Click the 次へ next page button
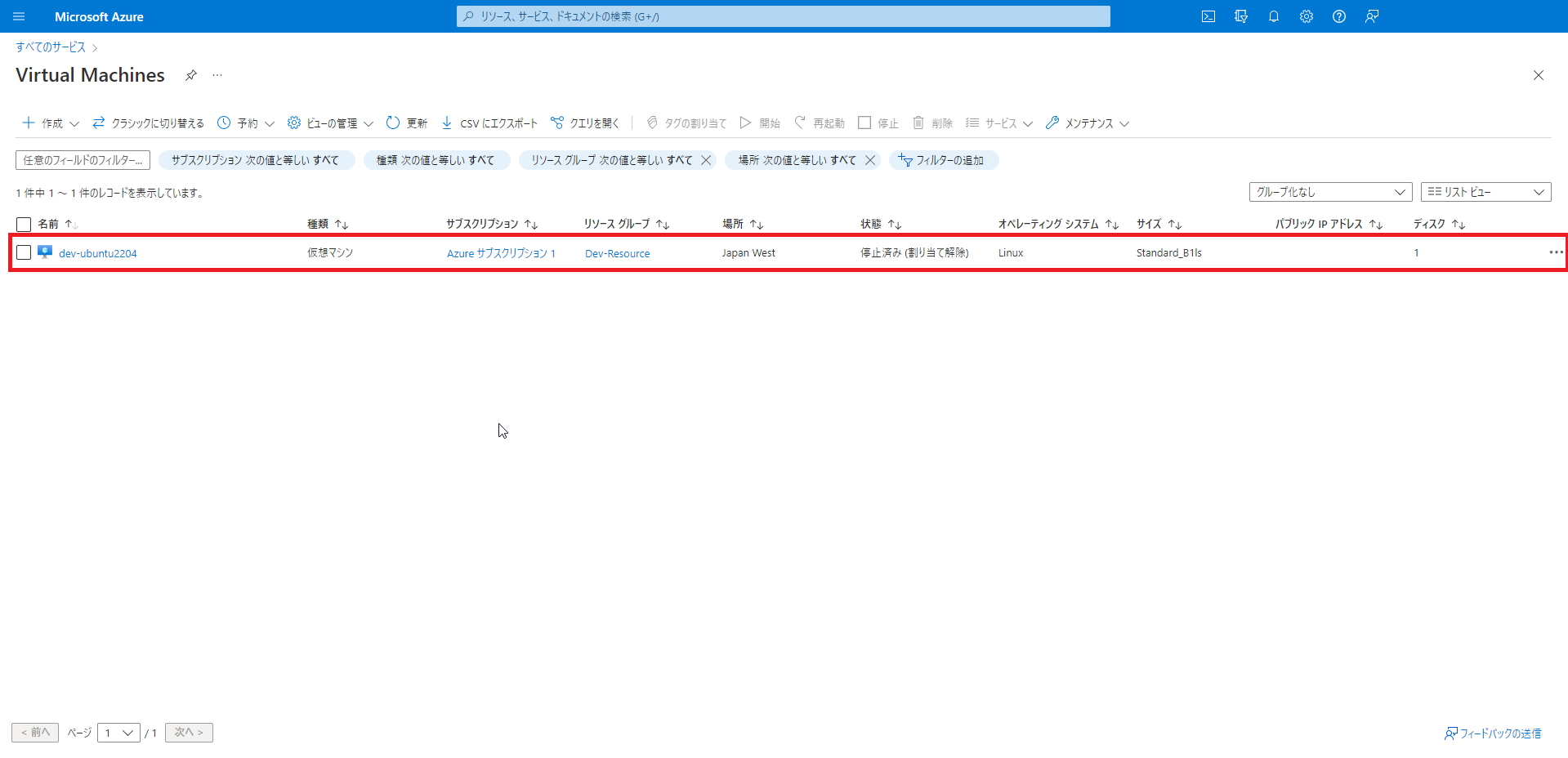 [189, 733]
